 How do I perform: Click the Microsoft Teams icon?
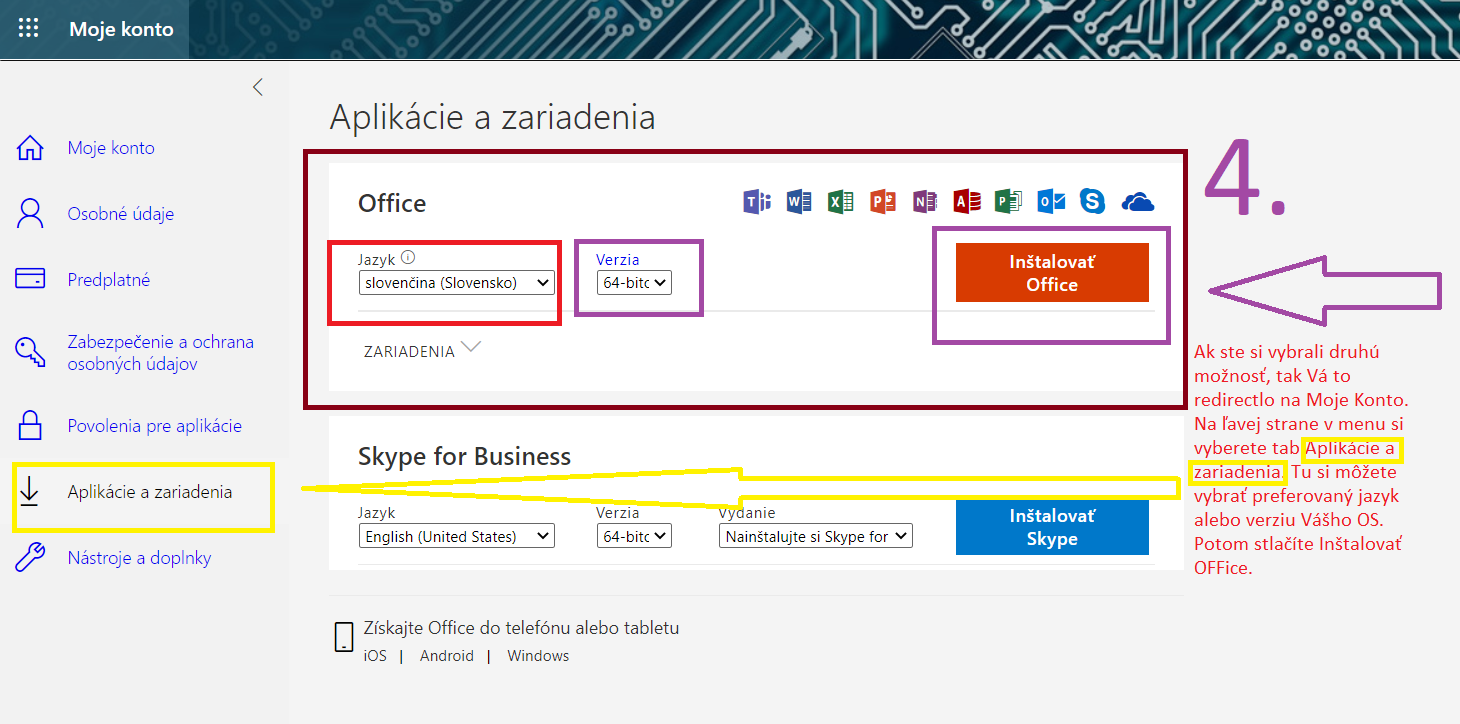click(x=757, y=202)
